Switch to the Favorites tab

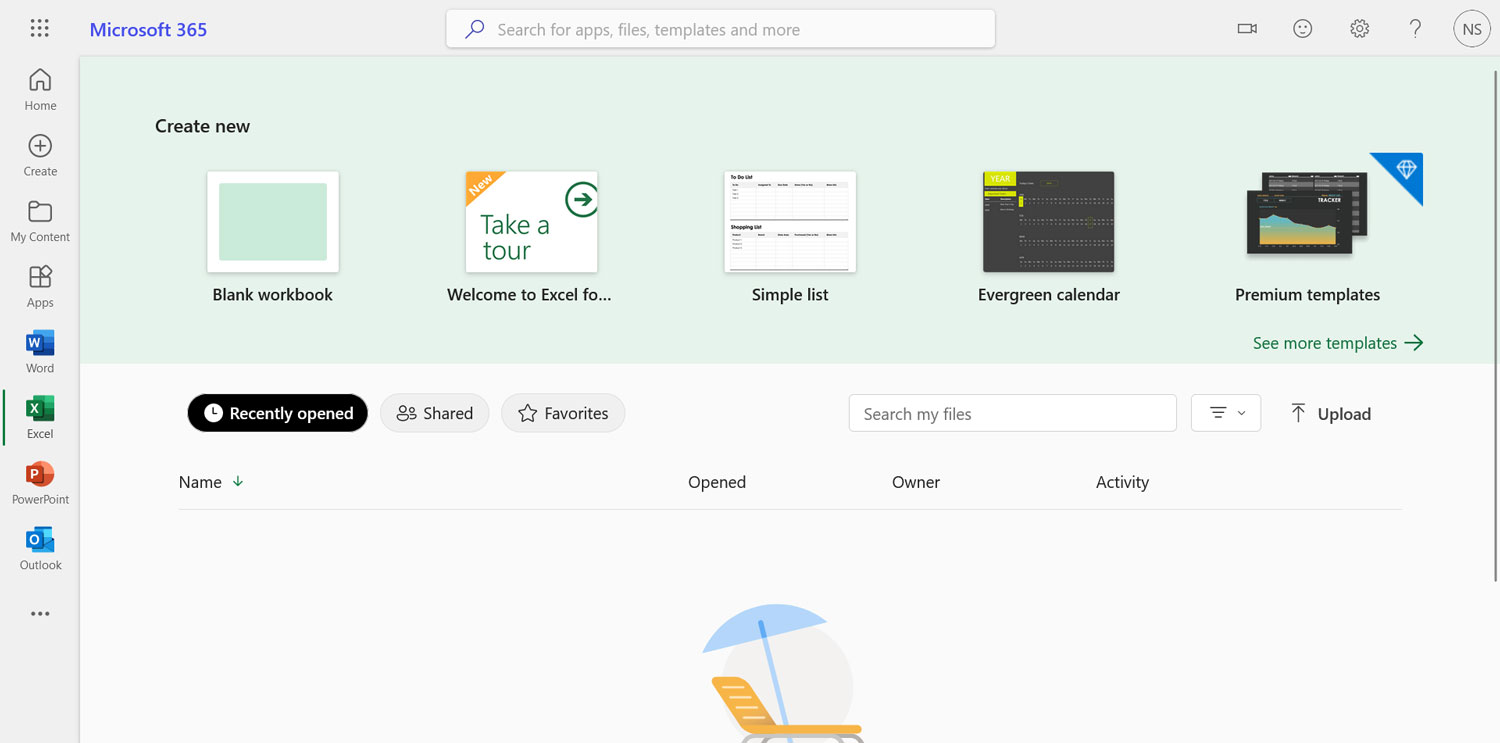(x=563, y=413)
